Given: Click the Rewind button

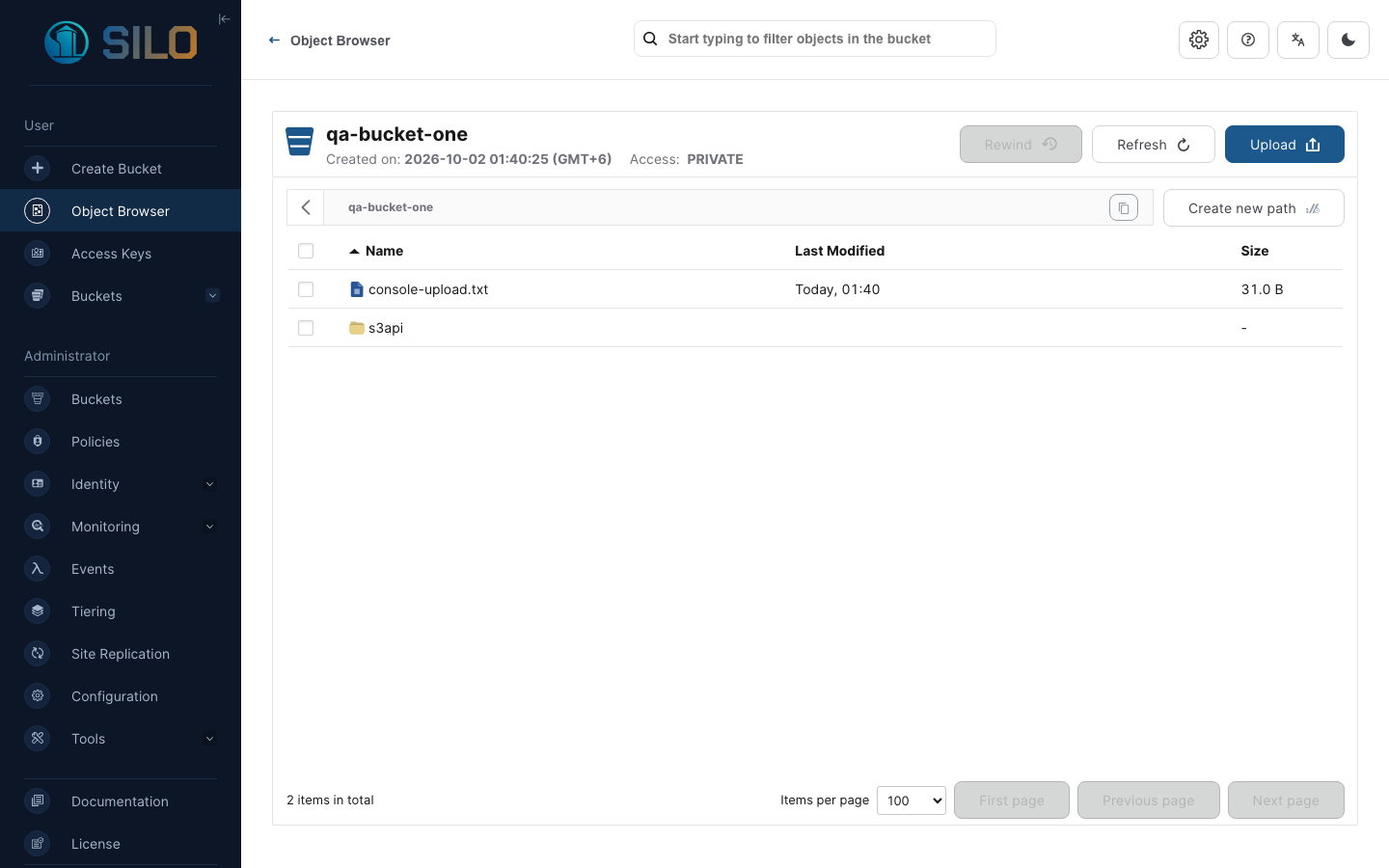Looking at the screenshot, I should tap(1021, 145).
